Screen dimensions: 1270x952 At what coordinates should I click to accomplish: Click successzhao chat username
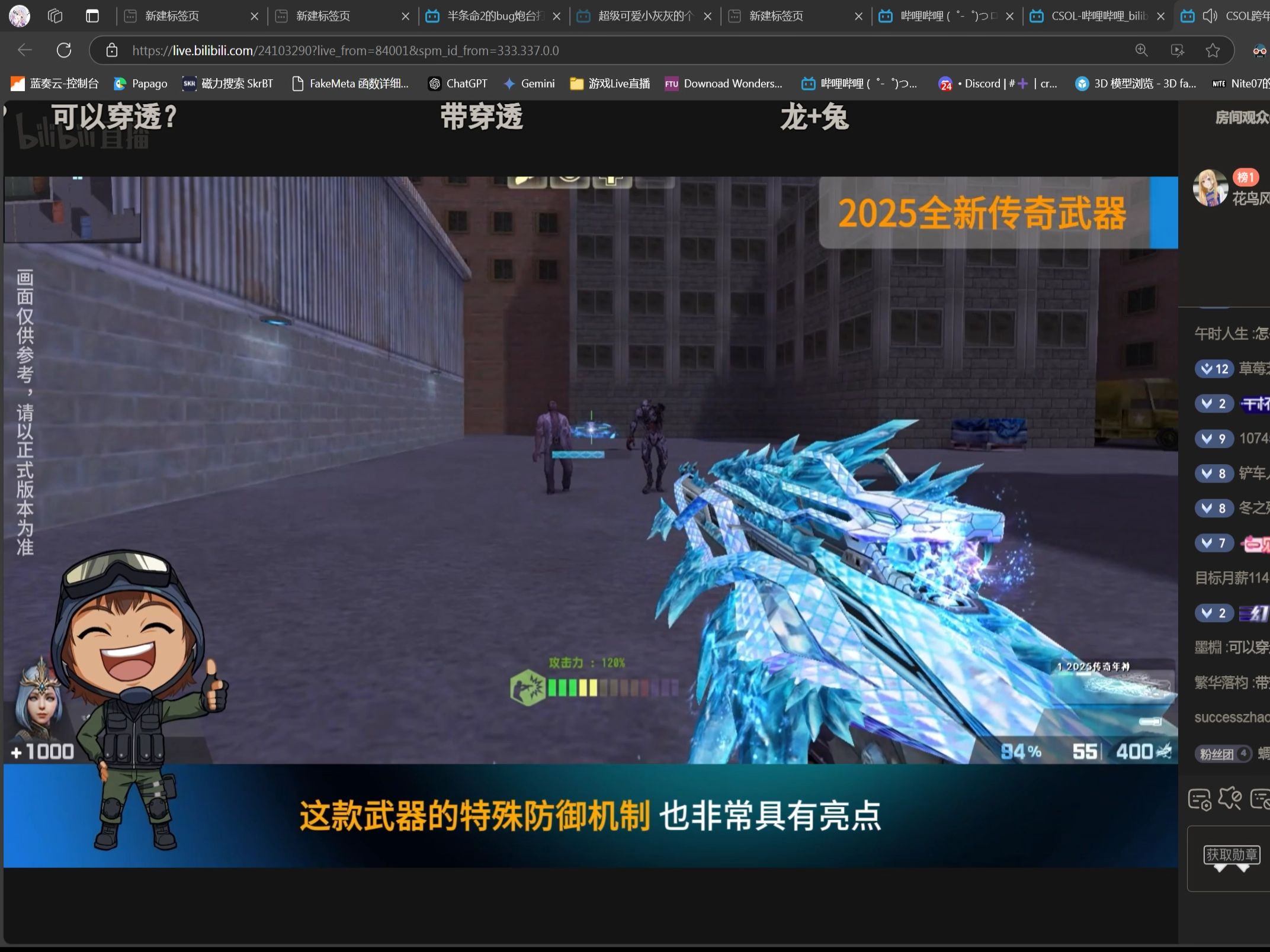coord(1232,718)
